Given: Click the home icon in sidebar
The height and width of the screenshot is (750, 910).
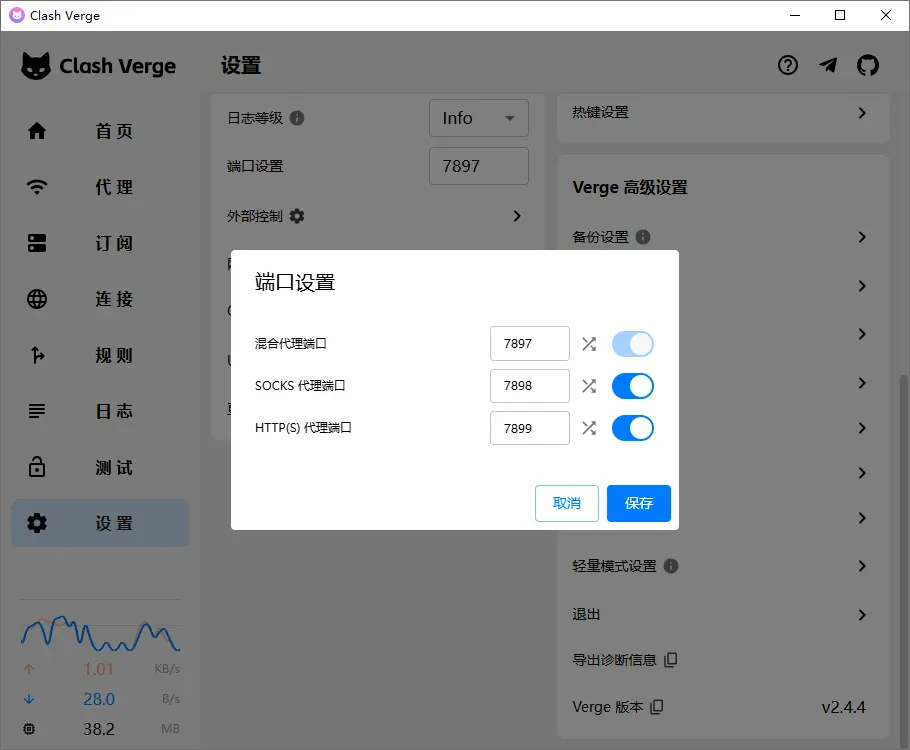Looking at the screenshot, I should point(37,131).
